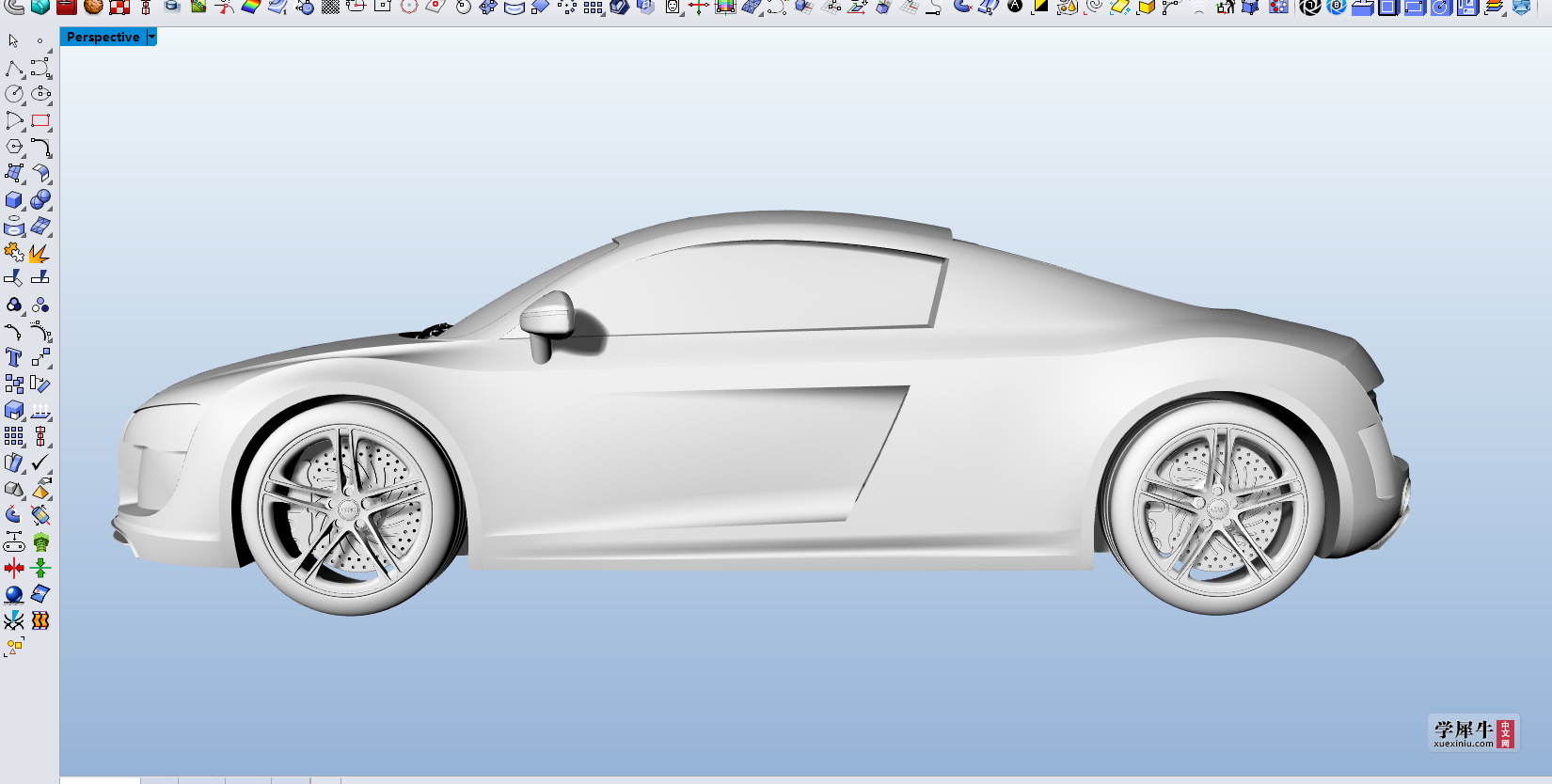Open the Surface from corner points tool
This screenshot has height=784, width=1552.
[14, 173]
